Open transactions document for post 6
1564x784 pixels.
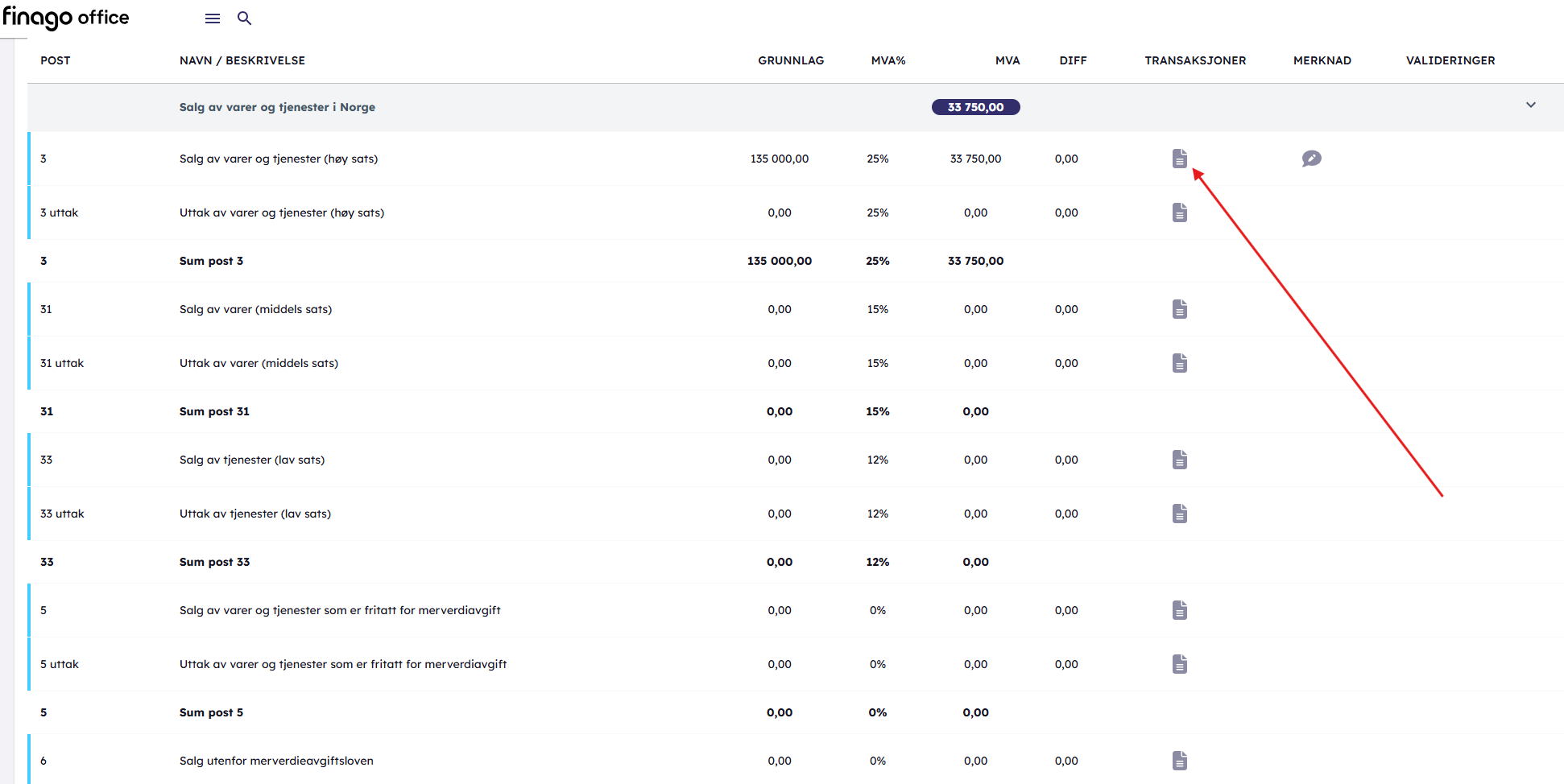1179,761
